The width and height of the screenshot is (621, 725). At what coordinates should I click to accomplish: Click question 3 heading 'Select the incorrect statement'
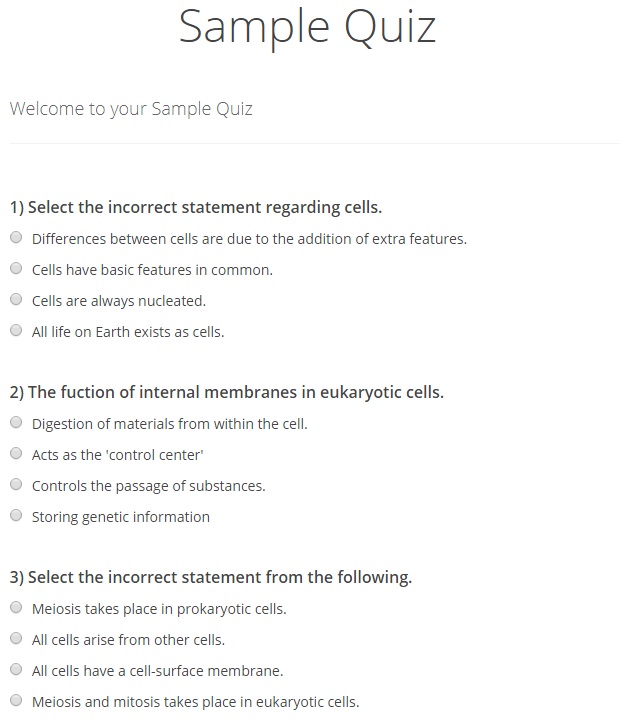[210, 577]
